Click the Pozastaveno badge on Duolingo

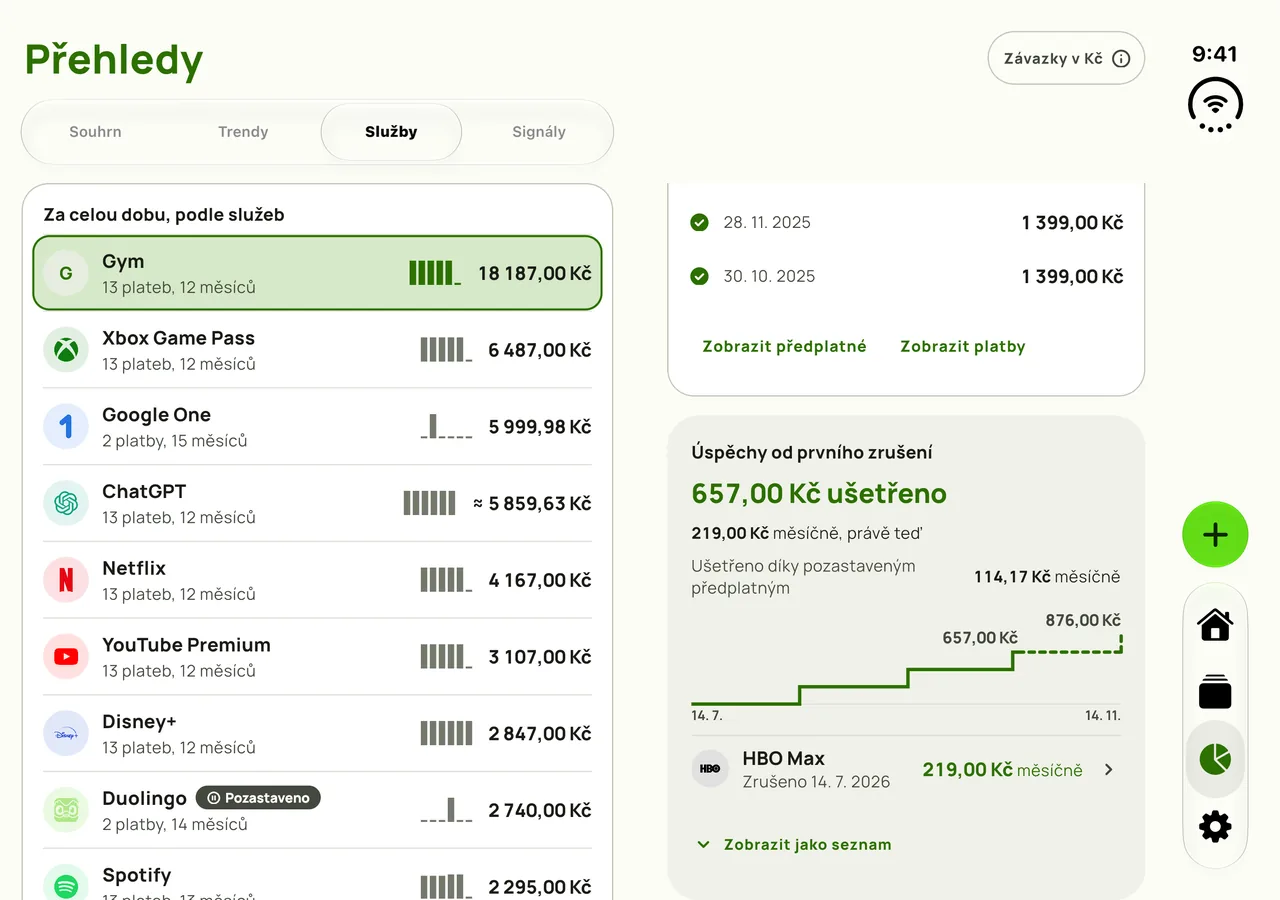(258, 798)
